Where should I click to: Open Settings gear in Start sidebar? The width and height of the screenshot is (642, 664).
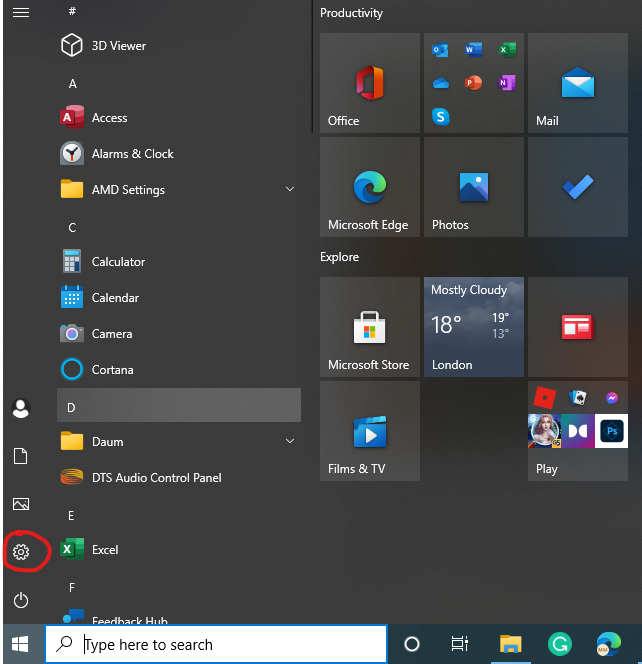click(21, 552)
